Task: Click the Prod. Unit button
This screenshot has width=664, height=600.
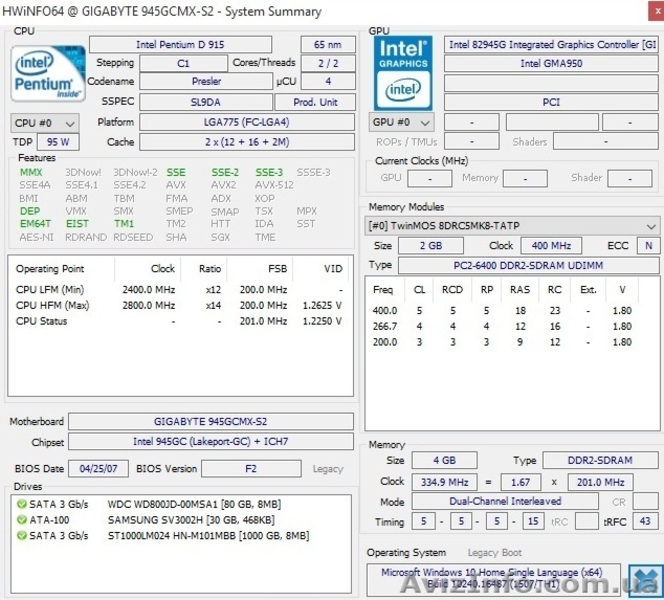Action: (x=315, y=102)
